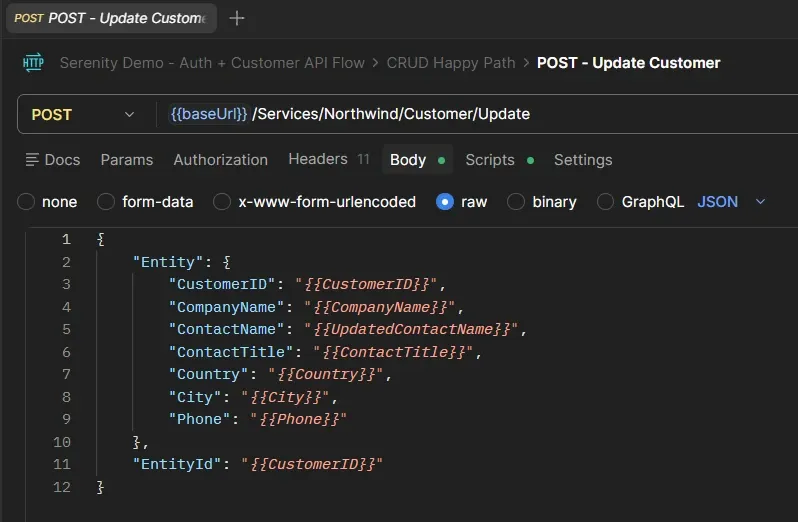Image resolution: width=798 pixels, height=522 pixels.
Task: Open the Body tab
Action: [417, 160]
